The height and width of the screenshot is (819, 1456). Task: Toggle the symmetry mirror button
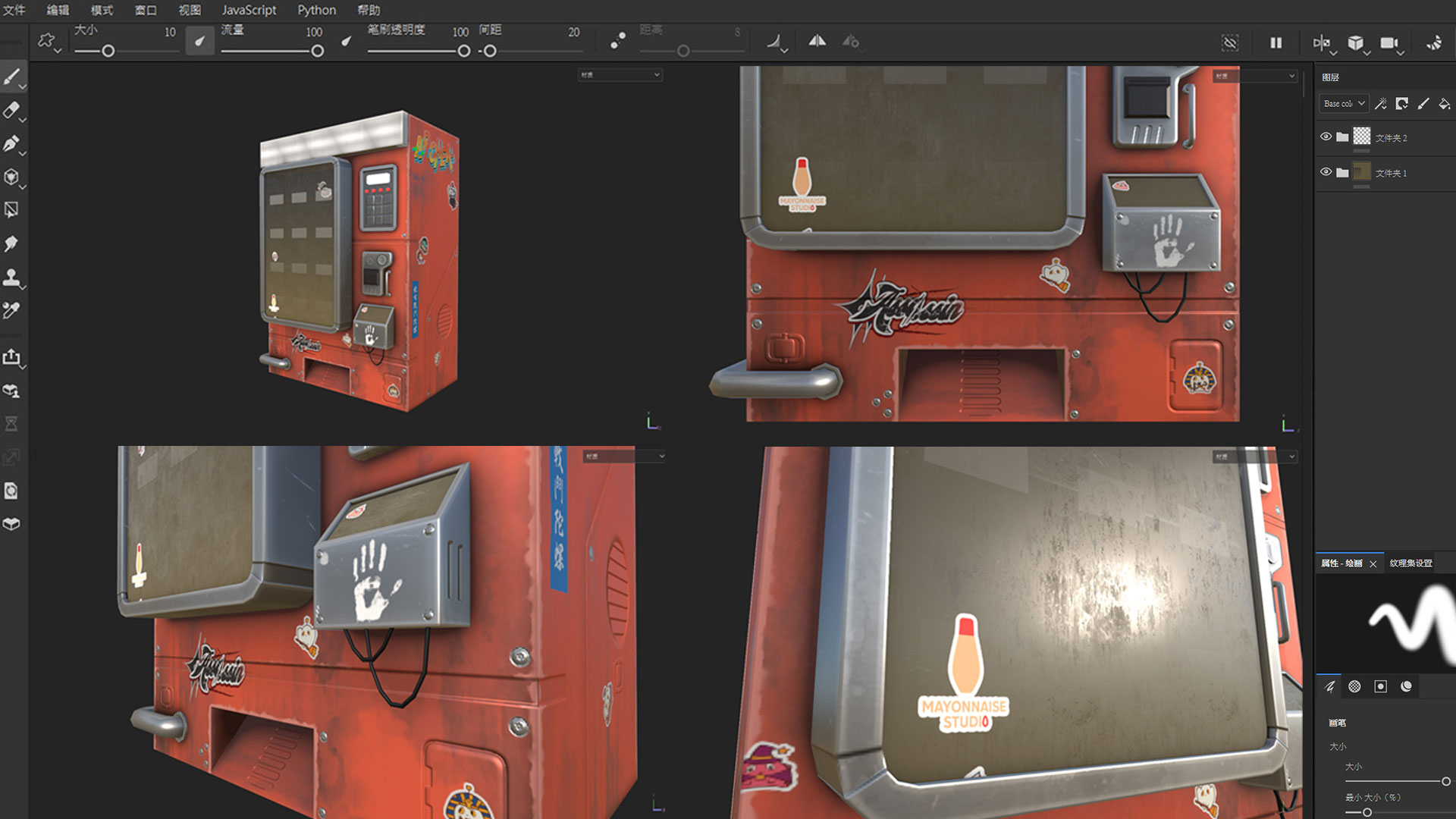817,42
